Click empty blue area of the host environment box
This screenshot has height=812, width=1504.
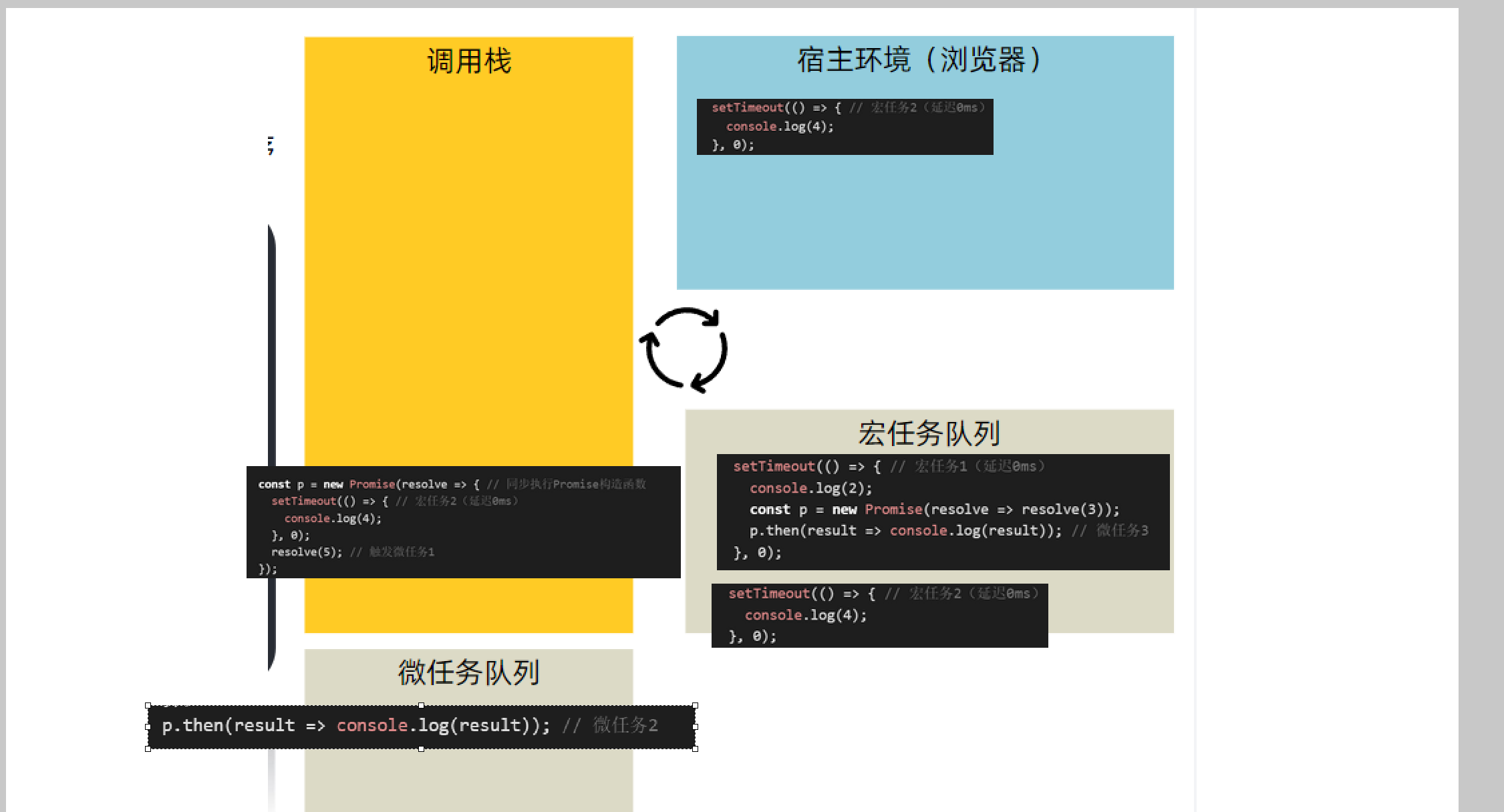point(925,220)
